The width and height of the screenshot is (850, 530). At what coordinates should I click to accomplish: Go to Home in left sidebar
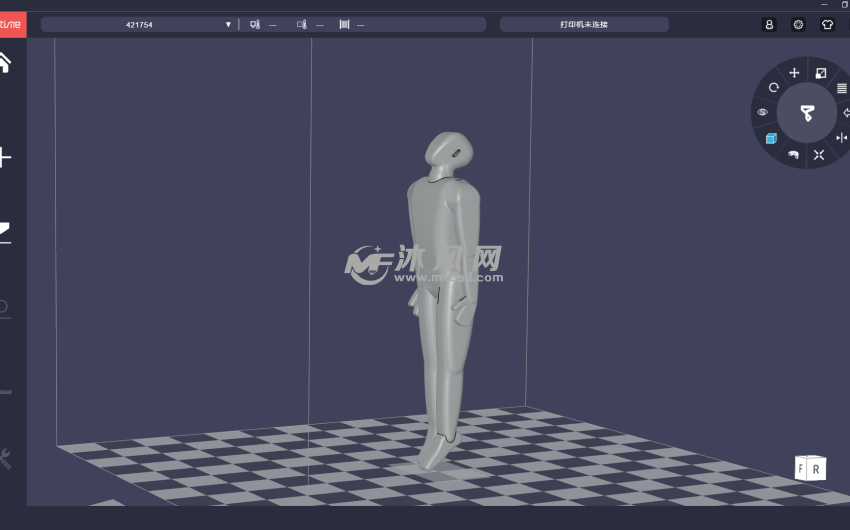(x=5, y=62)
